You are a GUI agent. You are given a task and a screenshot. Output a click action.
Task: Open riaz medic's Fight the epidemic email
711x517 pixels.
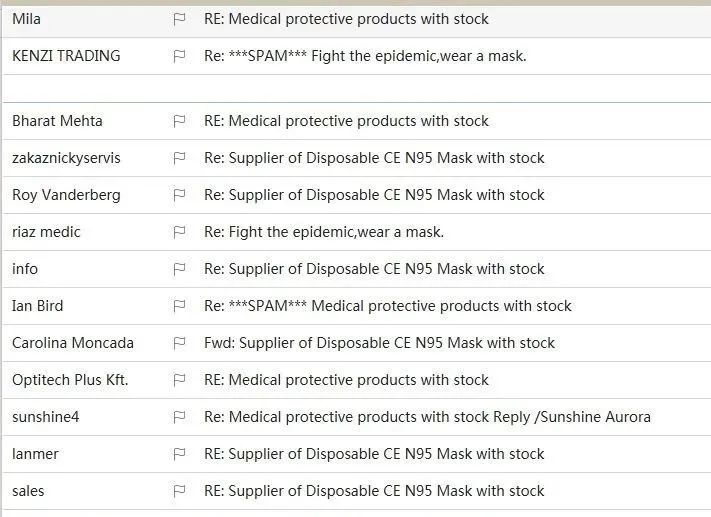click(x=323, y=232)
